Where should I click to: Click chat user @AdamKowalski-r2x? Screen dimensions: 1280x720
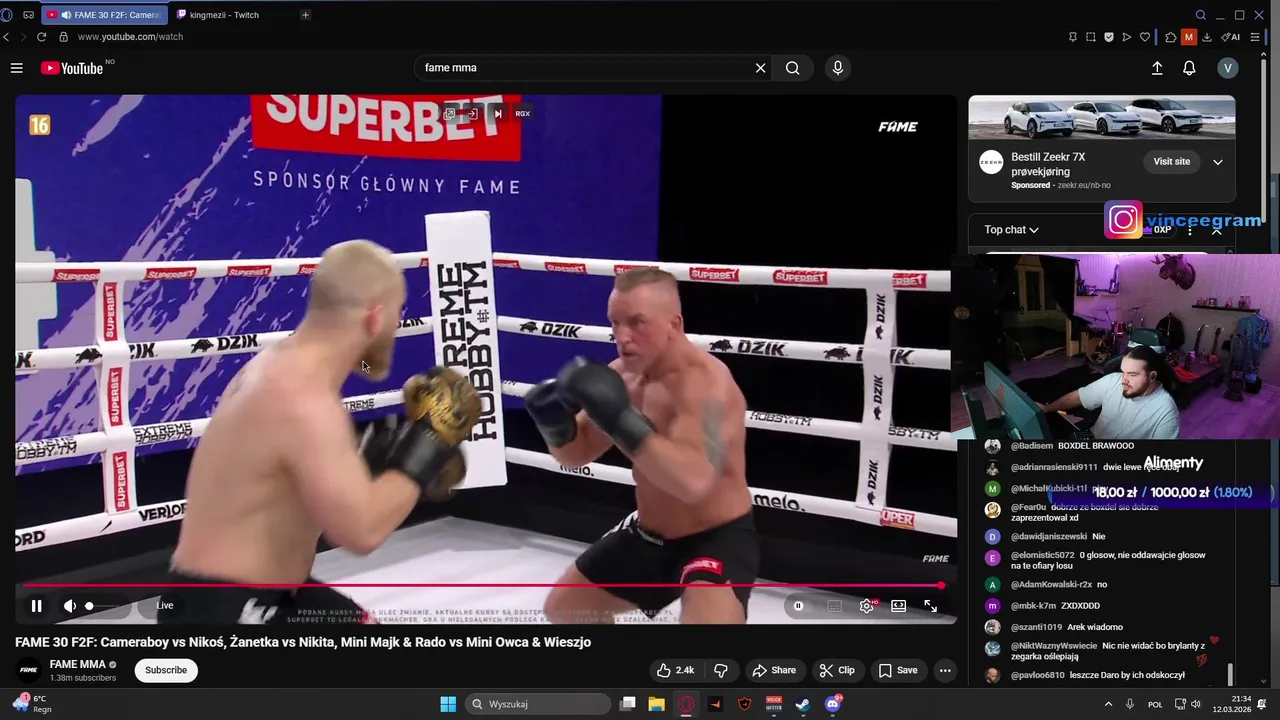1052,585
